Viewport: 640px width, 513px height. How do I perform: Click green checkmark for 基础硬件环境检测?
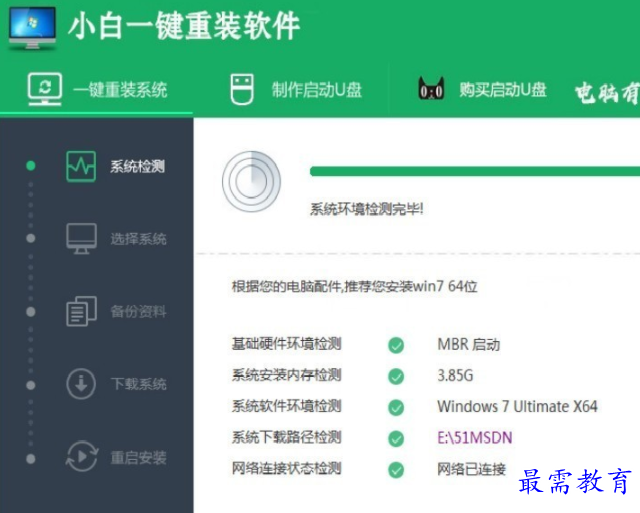[396, 345]
